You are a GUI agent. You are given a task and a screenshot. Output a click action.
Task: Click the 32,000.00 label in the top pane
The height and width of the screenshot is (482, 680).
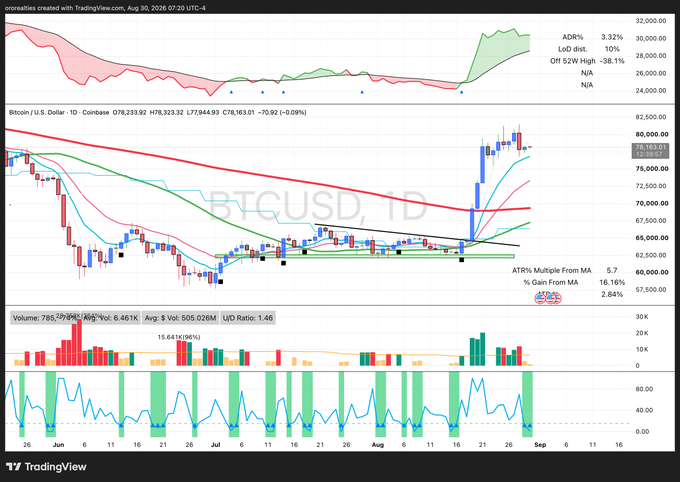(x=651, y=21)
